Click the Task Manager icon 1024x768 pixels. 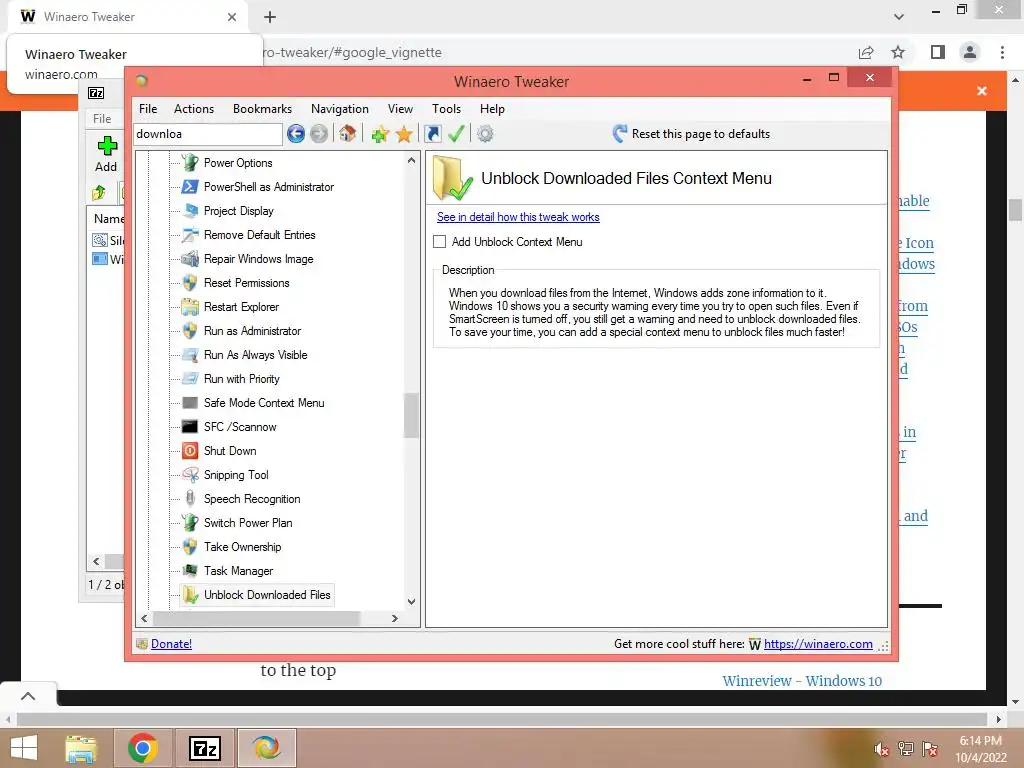click(190, 571)
